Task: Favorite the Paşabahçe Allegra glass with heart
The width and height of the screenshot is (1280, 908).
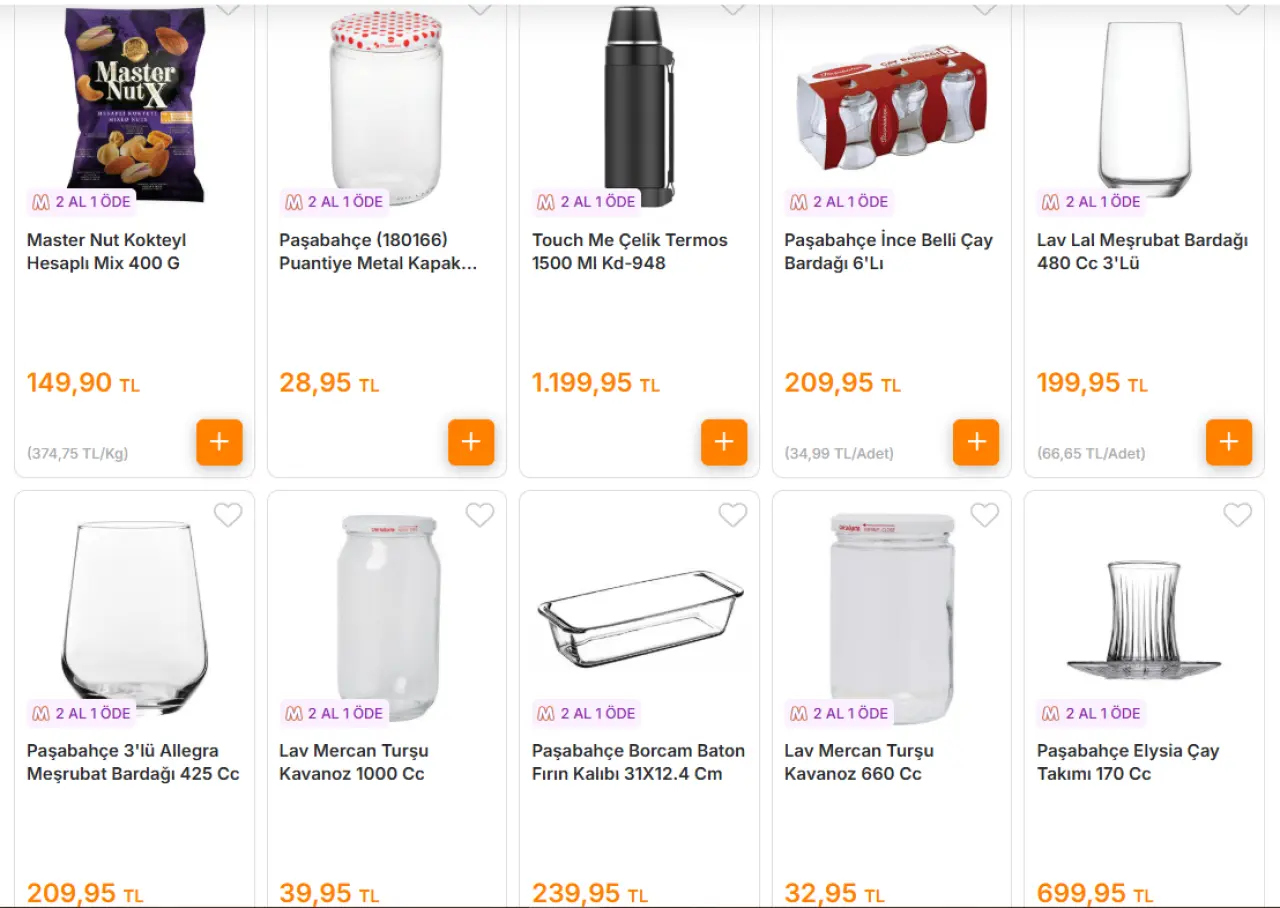Action: click(228, 515)
